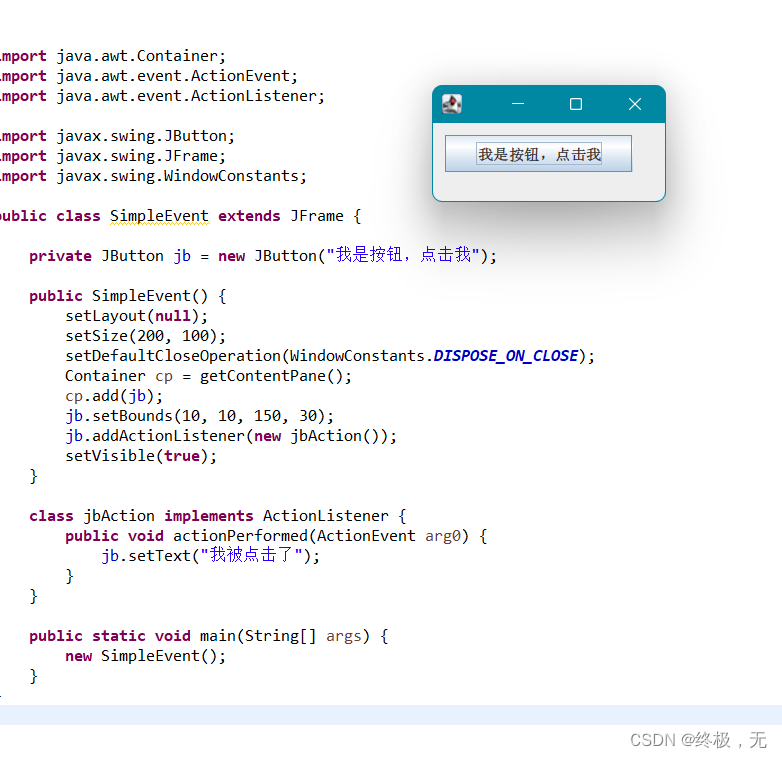Click the import java.awt.Container line

tap(113, 56)
